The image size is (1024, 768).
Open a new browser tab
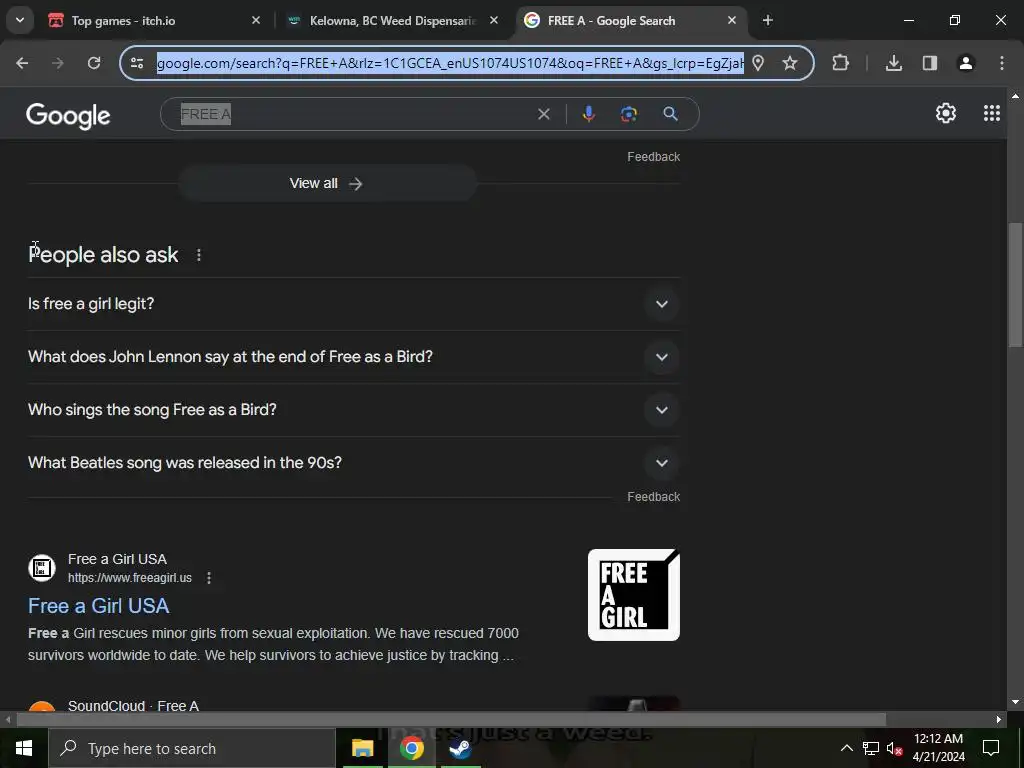click(x=767, y=21)
